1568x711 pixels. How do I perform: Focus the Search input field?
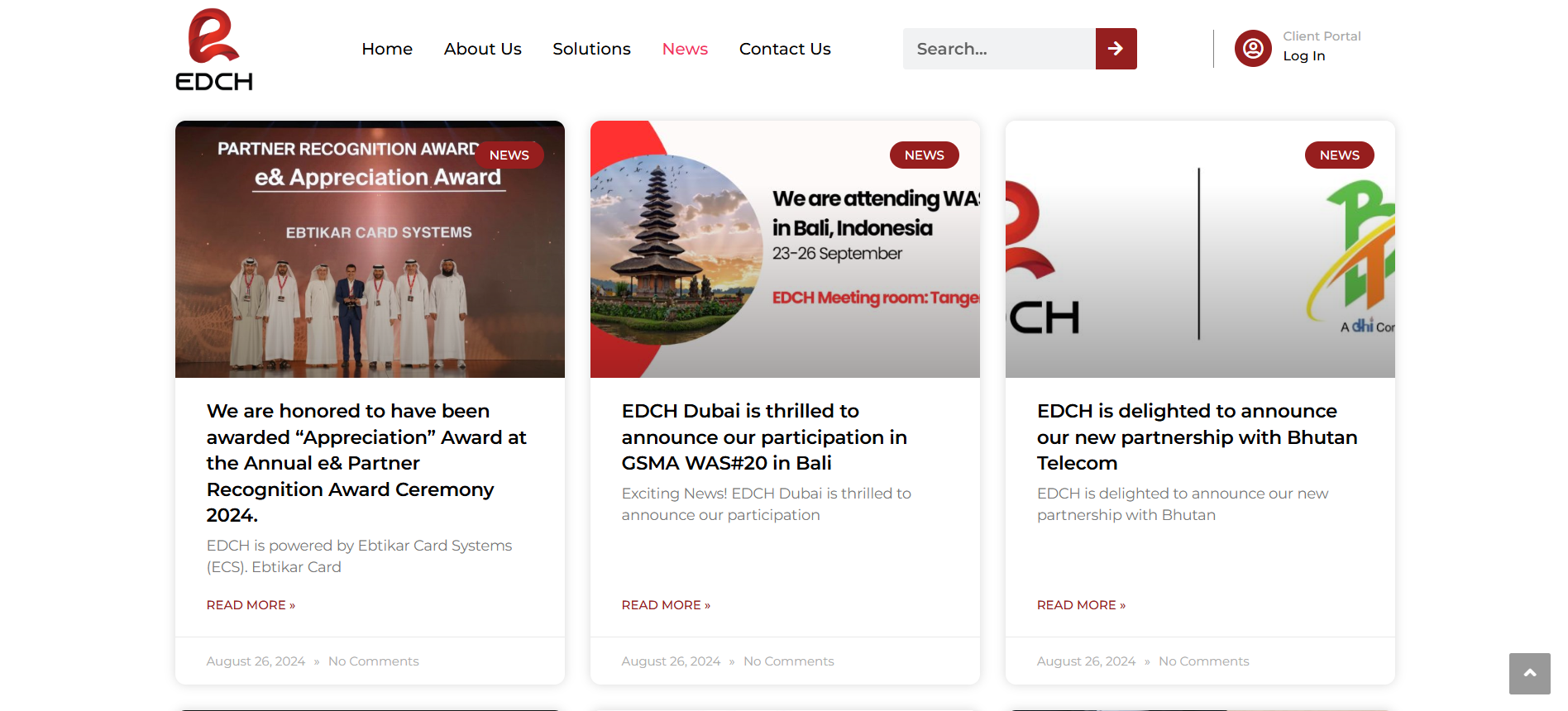(x=999, y=49)
